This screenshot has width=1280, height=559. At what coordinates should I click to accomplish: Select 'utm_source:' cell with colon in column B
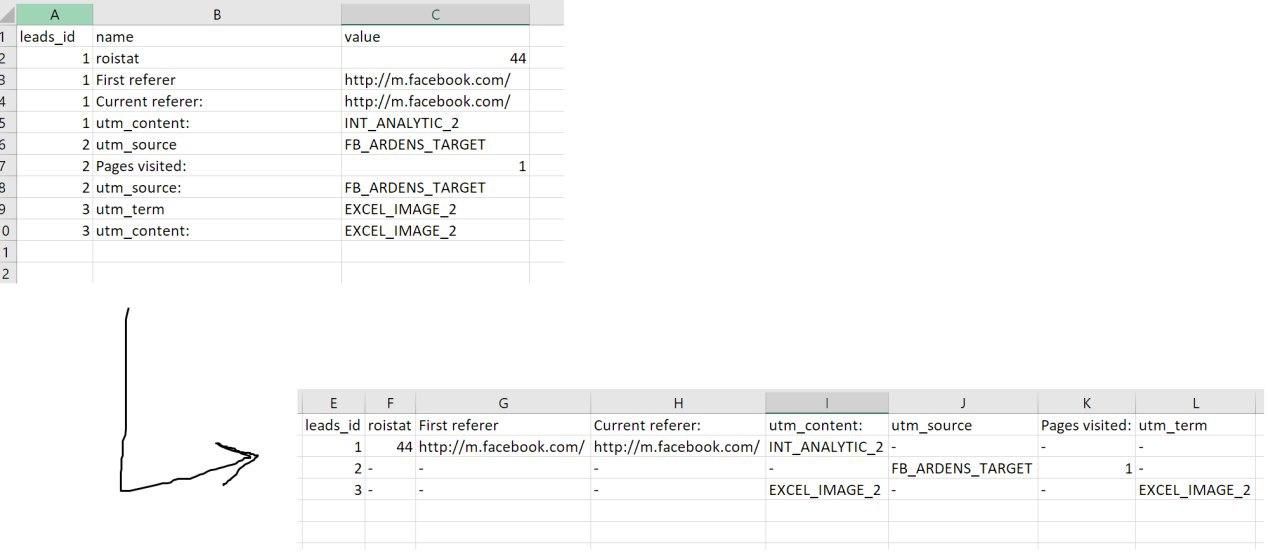[x=217, y=187]
